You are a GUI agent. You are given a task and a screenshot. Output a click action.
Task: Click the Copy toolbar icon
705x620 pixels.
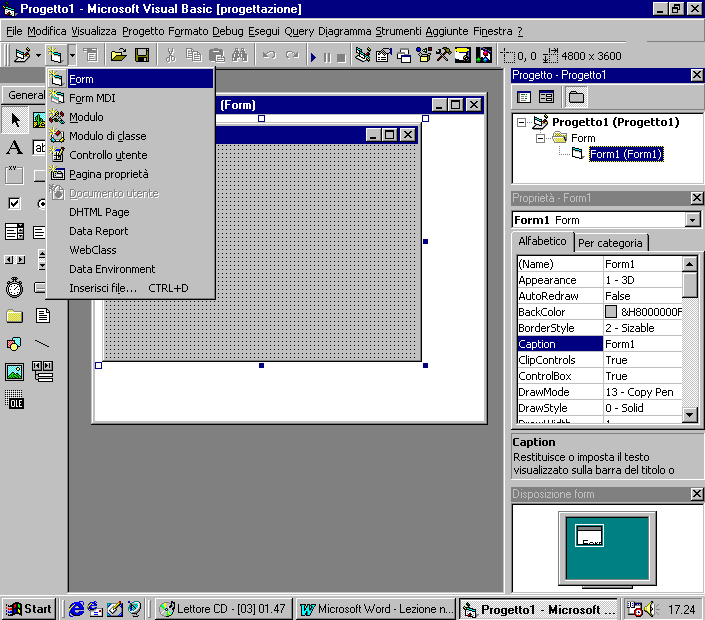pos(193,56)
